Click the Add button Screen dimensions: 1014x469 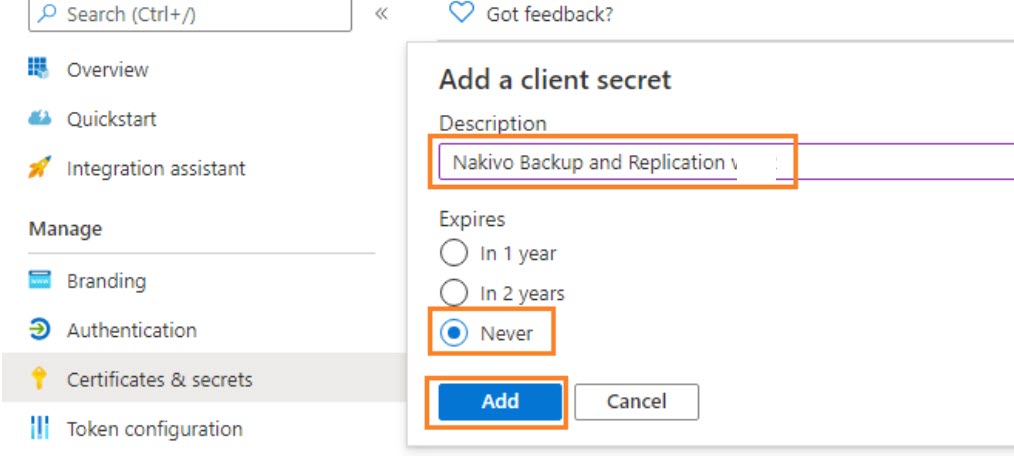click(500, 402)
